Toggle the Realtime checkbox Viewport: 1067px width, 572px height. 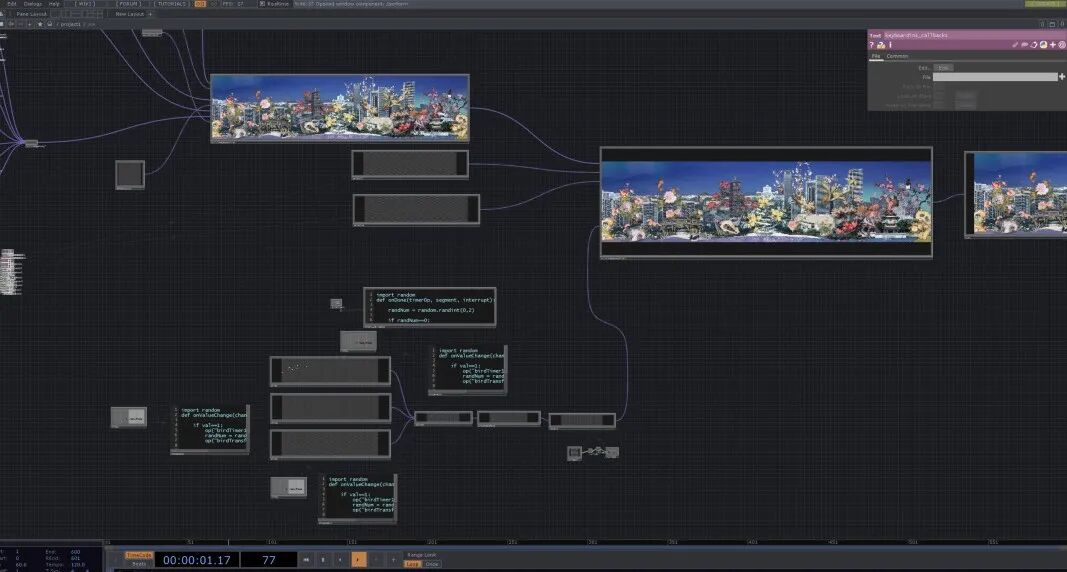[263, 4]
